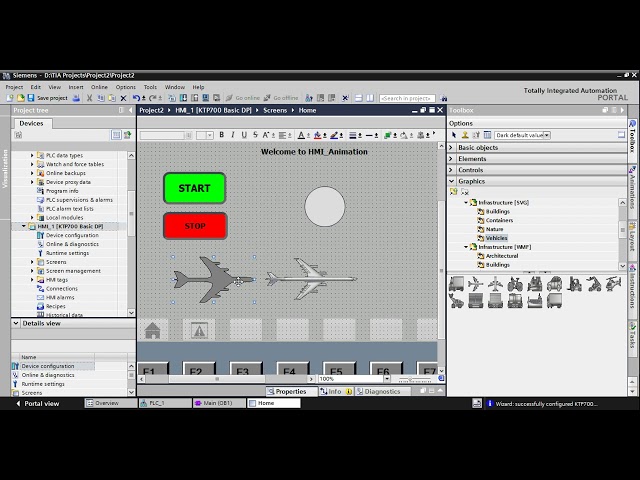Collapse the Infrastructure [SVG] tree node

click(x=466, y=202)
